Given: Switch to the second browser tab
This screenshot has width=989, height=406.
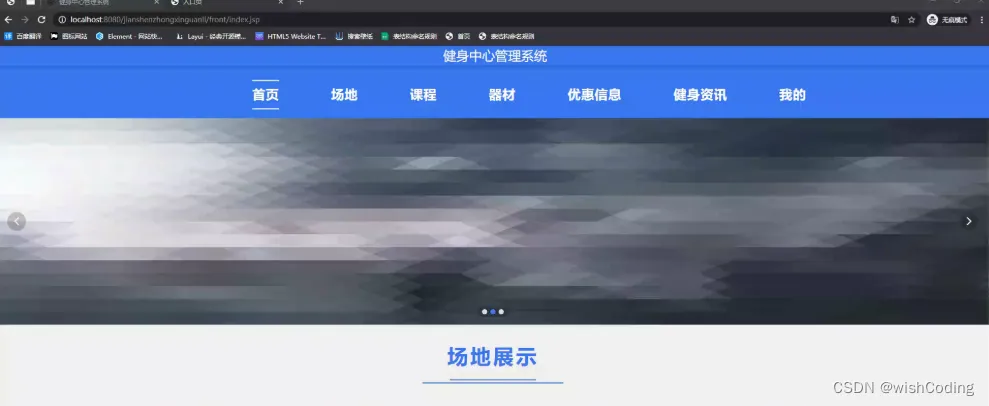Looking at the screenshot, I should point(227,3).
